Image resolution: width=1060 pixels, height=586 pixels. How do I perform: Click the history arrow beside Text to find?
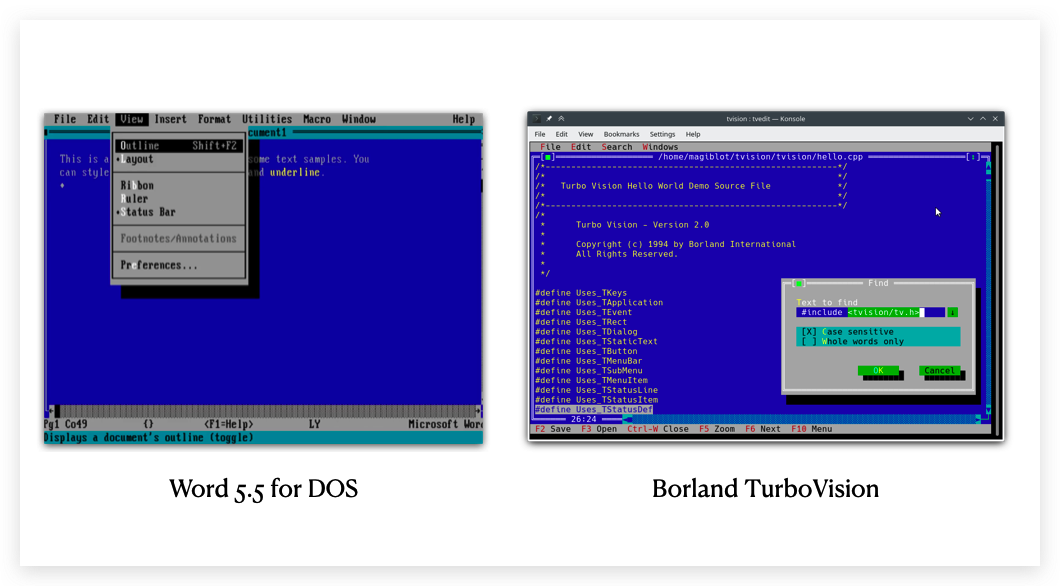(952, 312)
